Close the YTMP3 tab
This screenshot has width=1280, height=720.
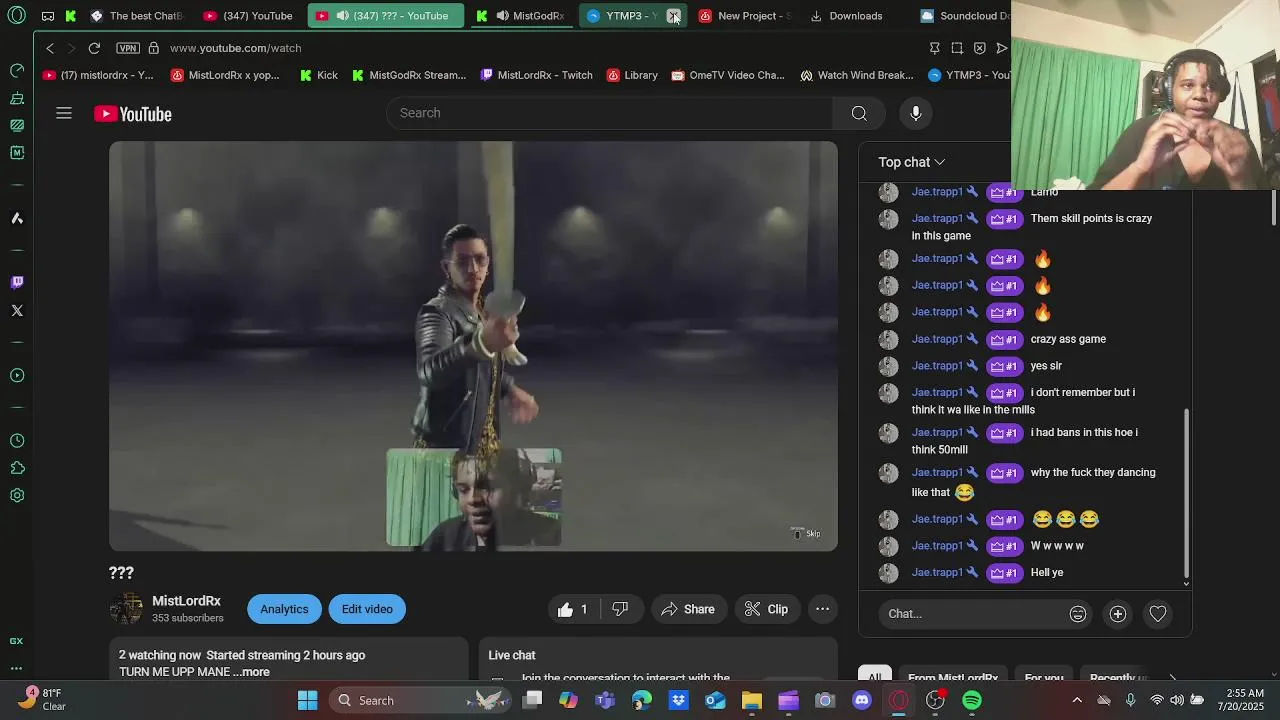tap(674, 16)
